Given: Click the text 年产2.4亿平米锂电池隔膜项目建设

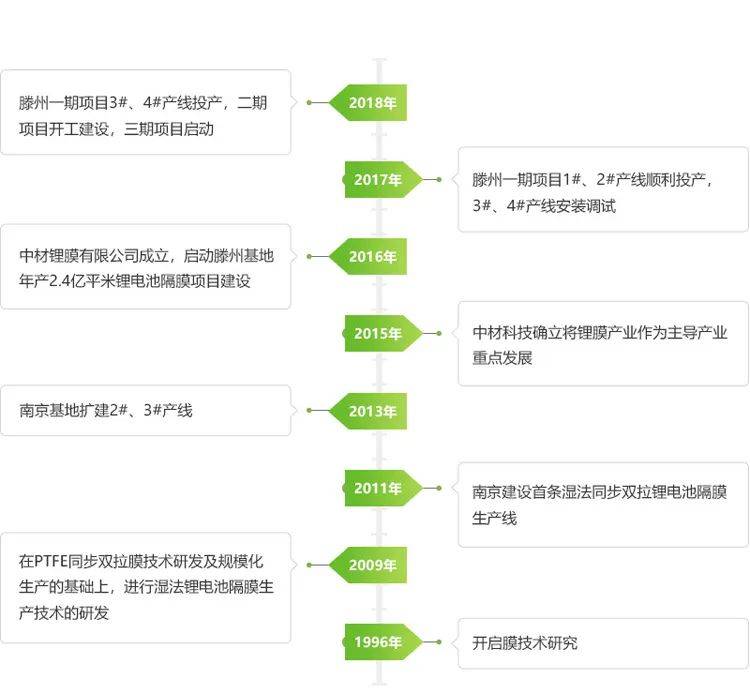Looking at the screenshot, I should (135, 281).
